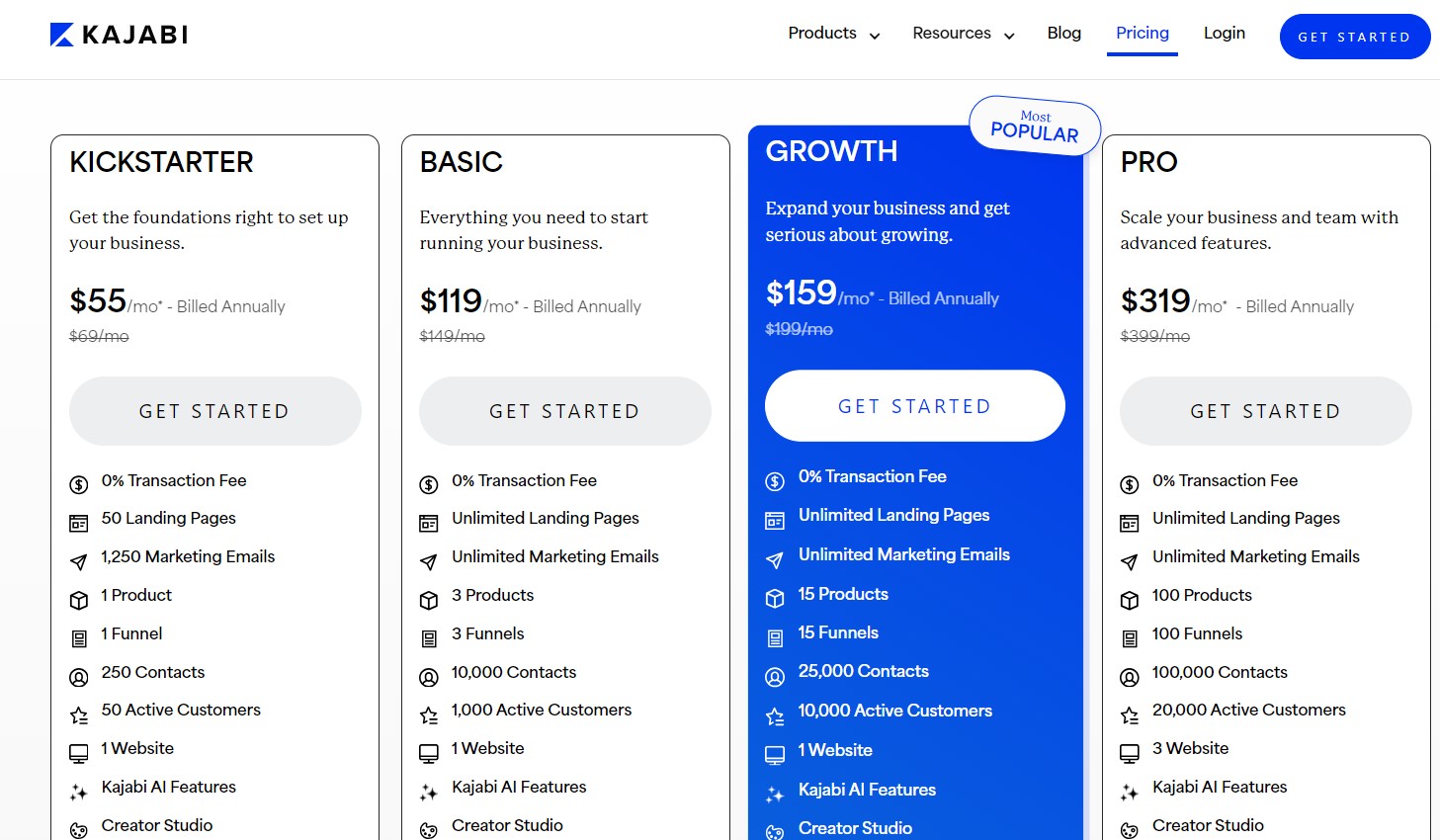Click the $319 price text
The height and width of the screenshot is (840, 1440).
pos(1155,300)
